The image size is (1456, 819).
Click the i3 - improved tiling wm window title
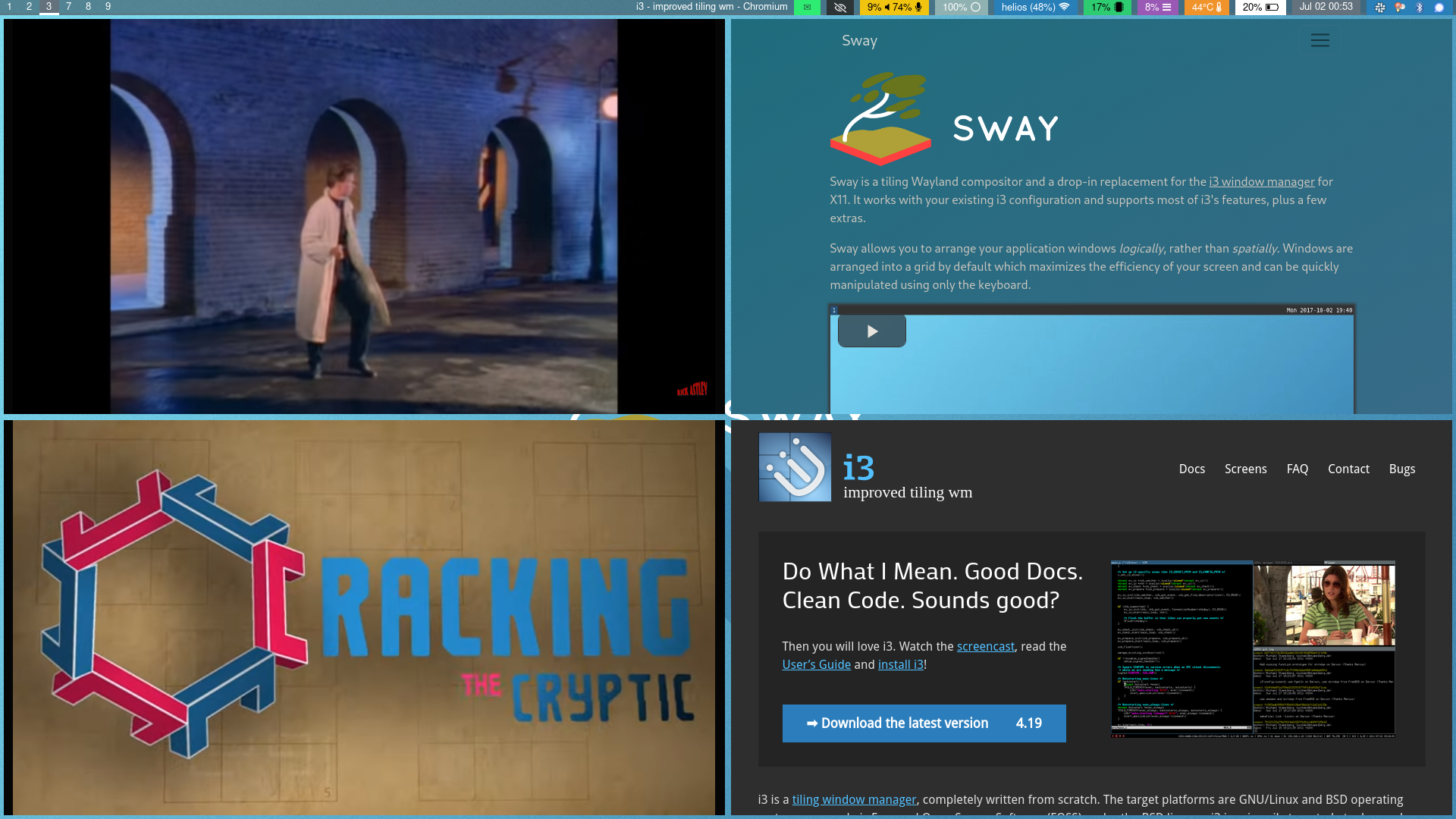pos(711,7)
